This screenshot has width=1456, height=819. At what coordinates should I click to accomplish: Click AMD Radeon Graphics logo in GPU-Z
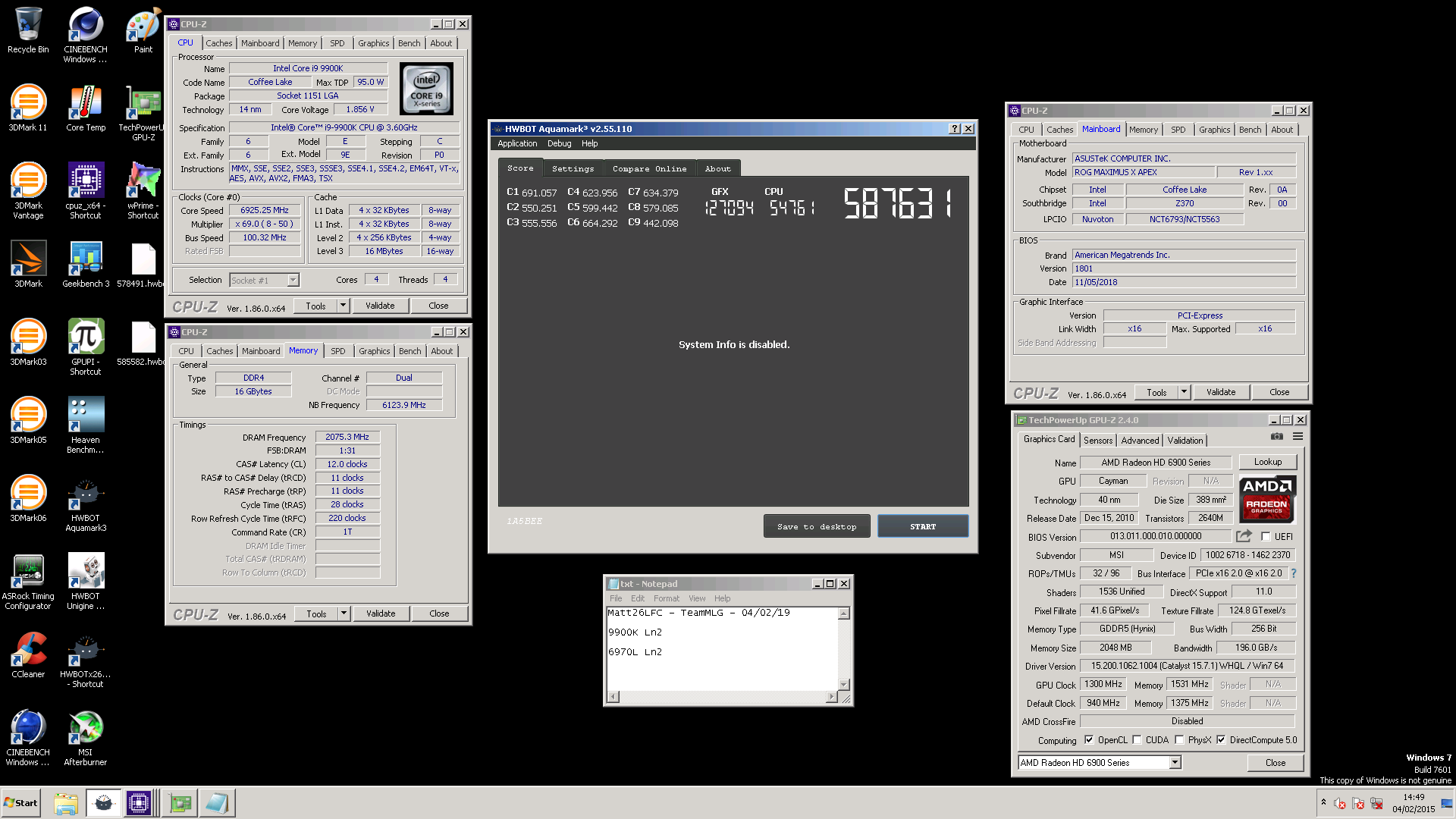1267,500
